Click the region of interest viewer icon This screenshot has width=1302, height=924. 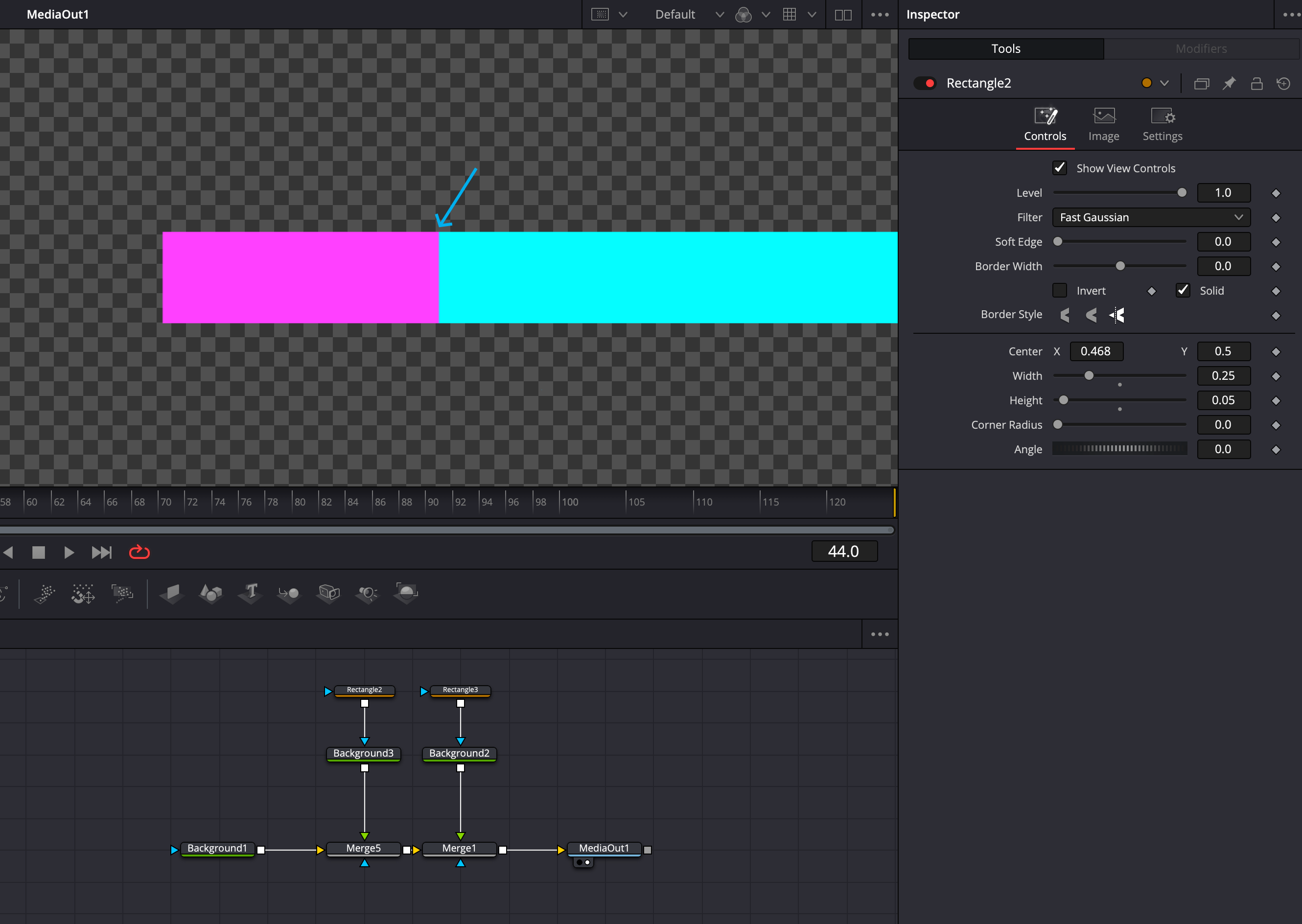pyautogui.click(x=600, y=14)
